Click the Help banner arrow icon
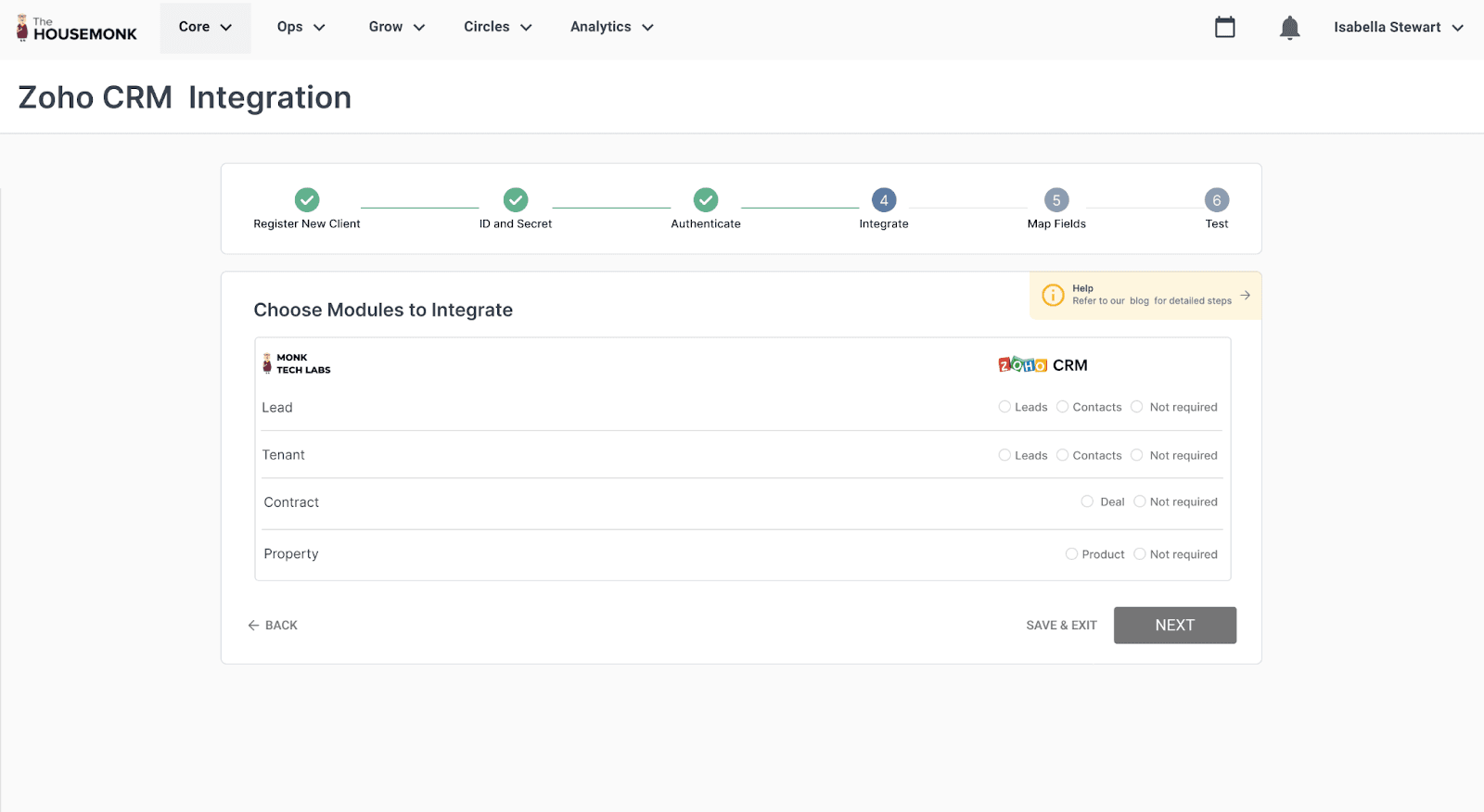This screenshot has height=812, width=1484. pyautogui.click(x=1245, y=295)
